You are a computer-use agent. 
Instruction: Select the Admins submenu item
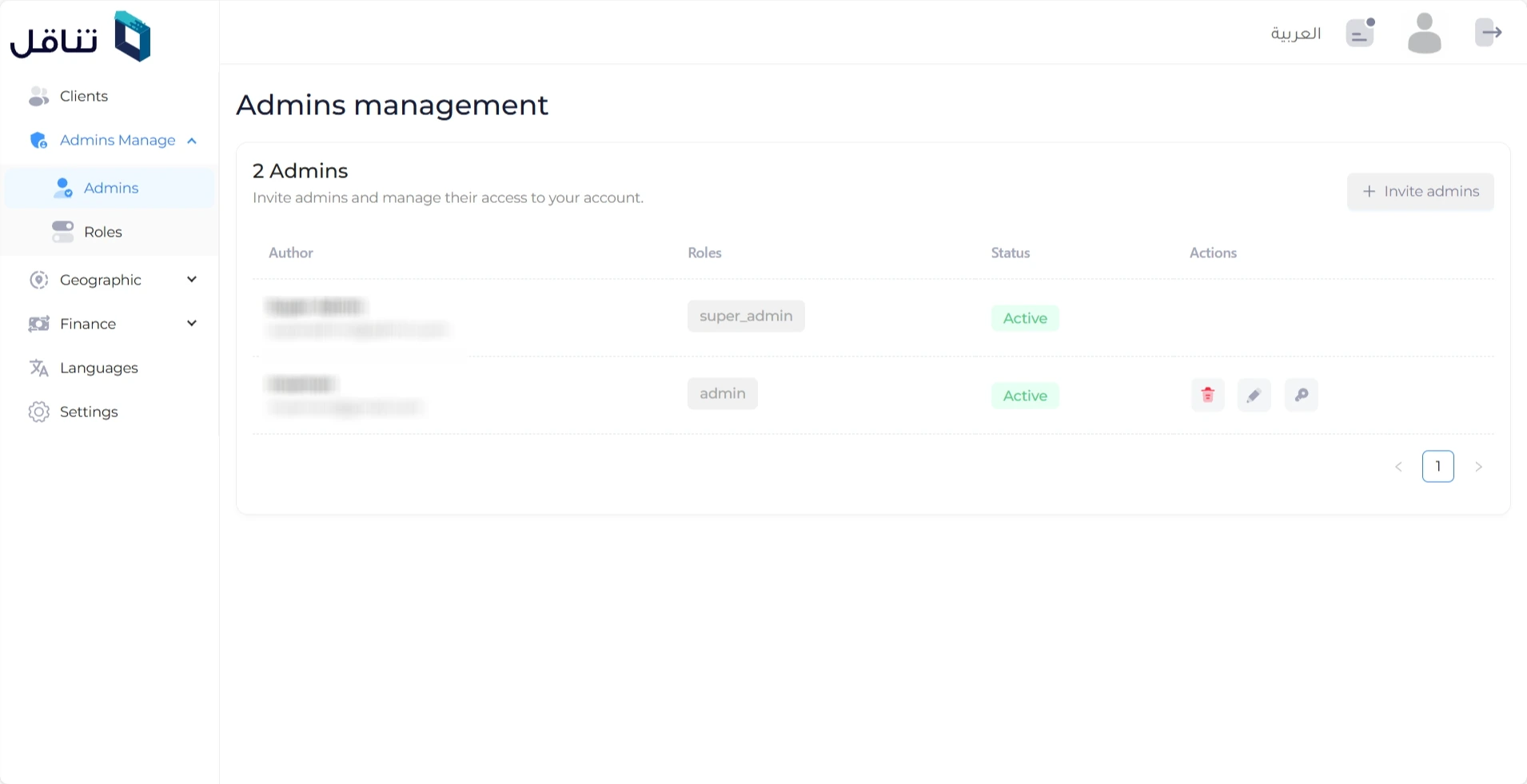(110, 188)
